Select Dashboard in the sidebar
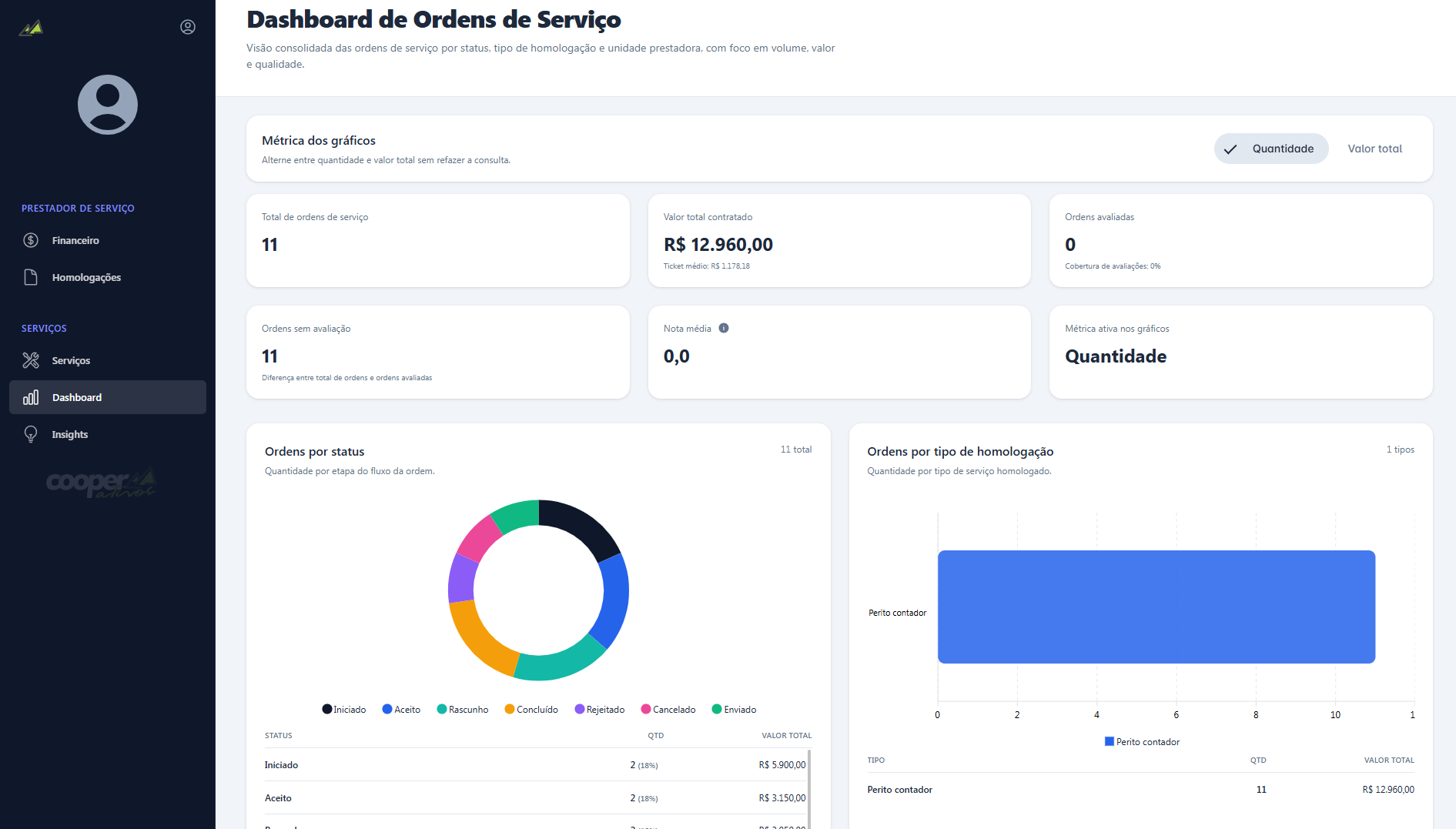This screenshot has height=829, width=1456. click(108, 397)
